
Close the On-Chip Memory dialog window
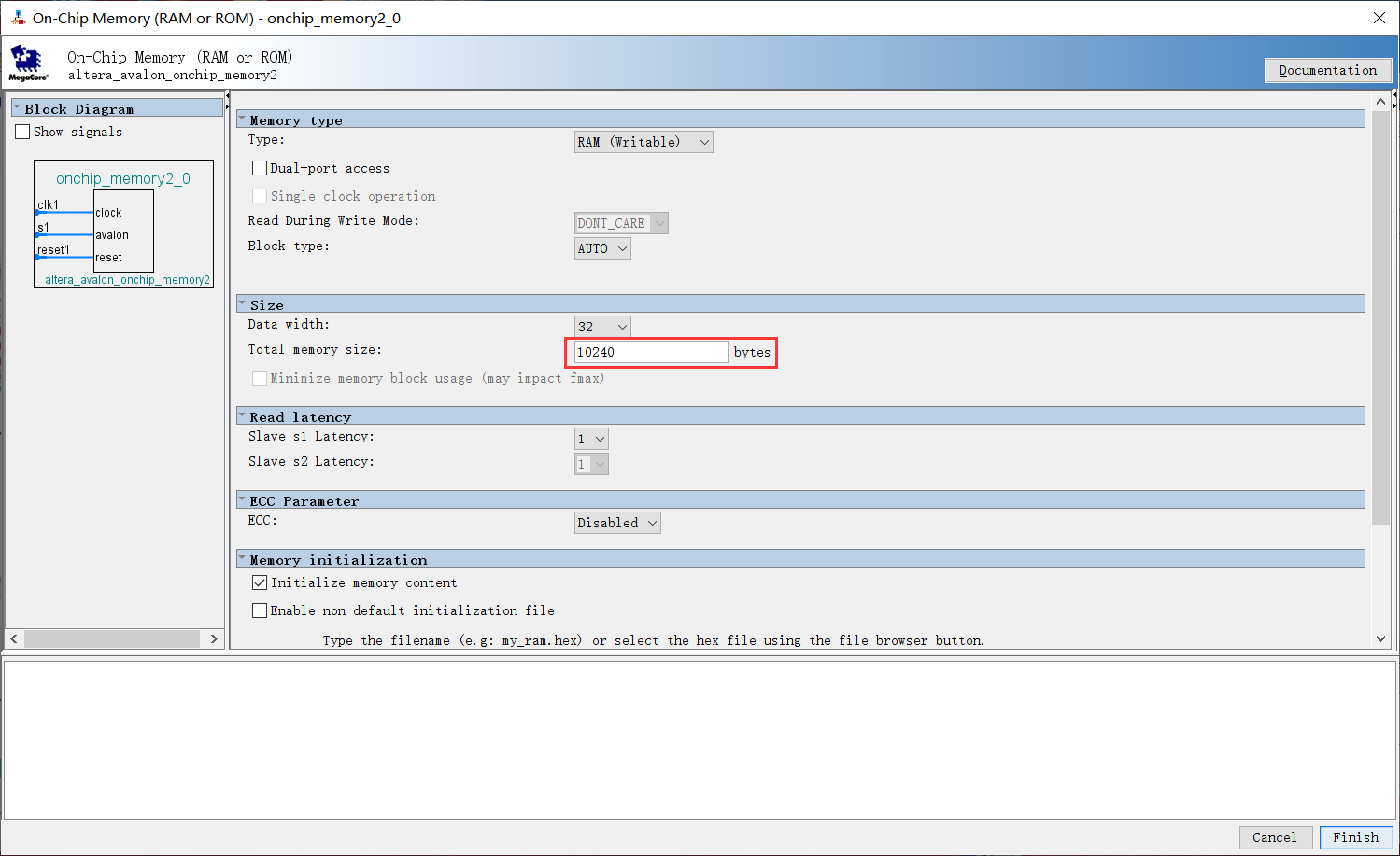pyautogui.click(x=1379, y=18)
